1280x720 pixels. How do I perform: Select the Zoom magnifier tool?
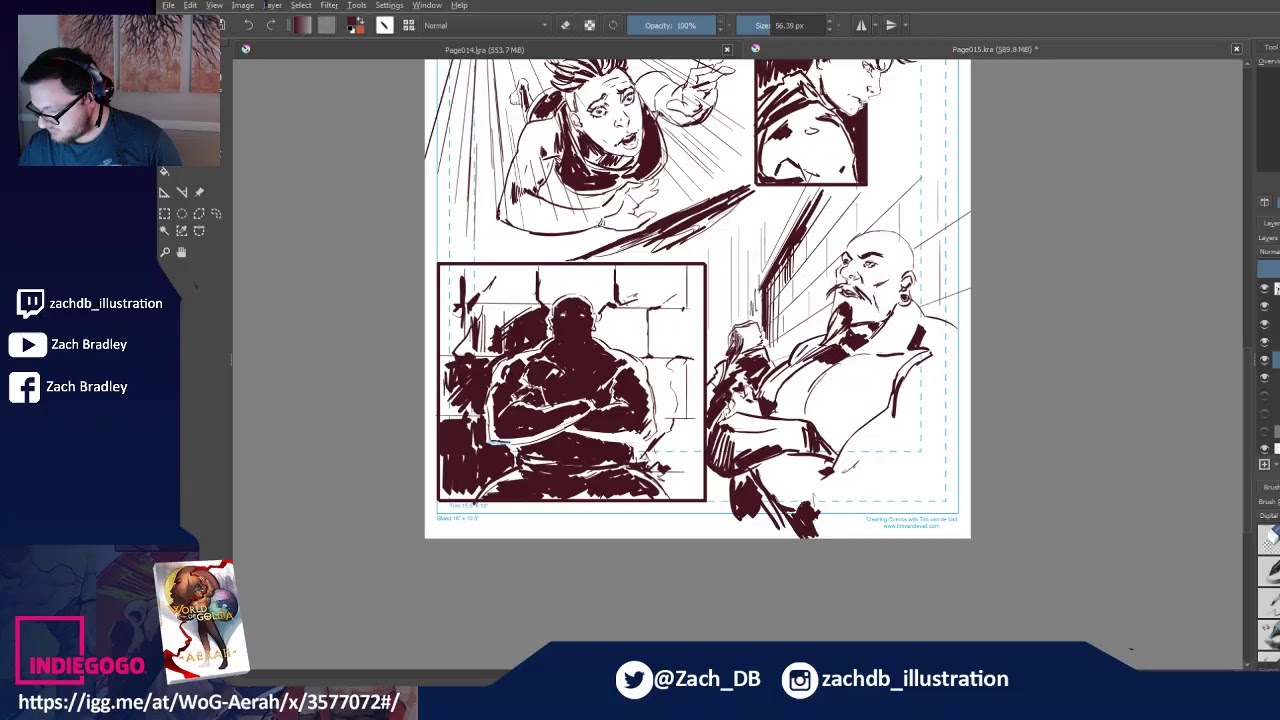pyautogui.click(x=164, y=252)
